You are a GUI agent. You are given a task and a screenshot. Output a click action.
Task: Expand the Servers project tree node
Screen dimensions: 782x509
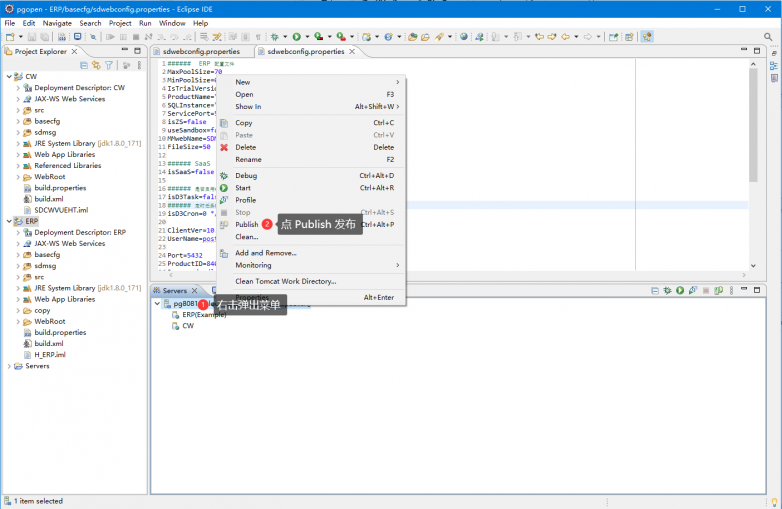(10, 366)
